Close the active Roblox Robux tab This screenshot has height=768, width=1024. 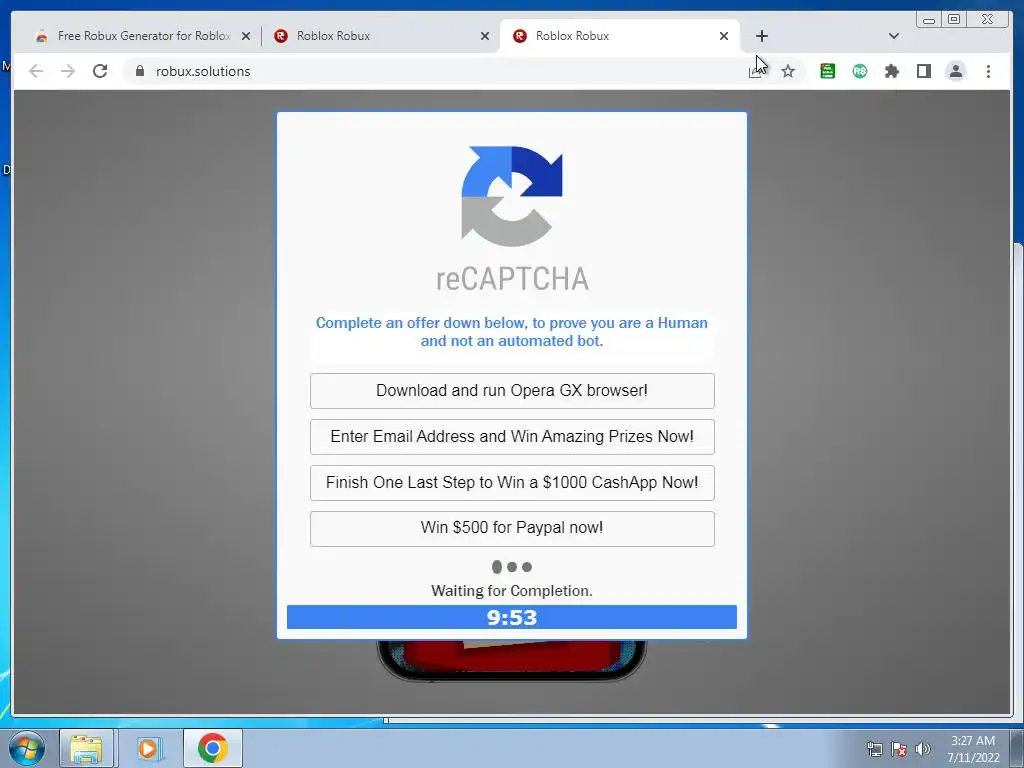(724, 36)
